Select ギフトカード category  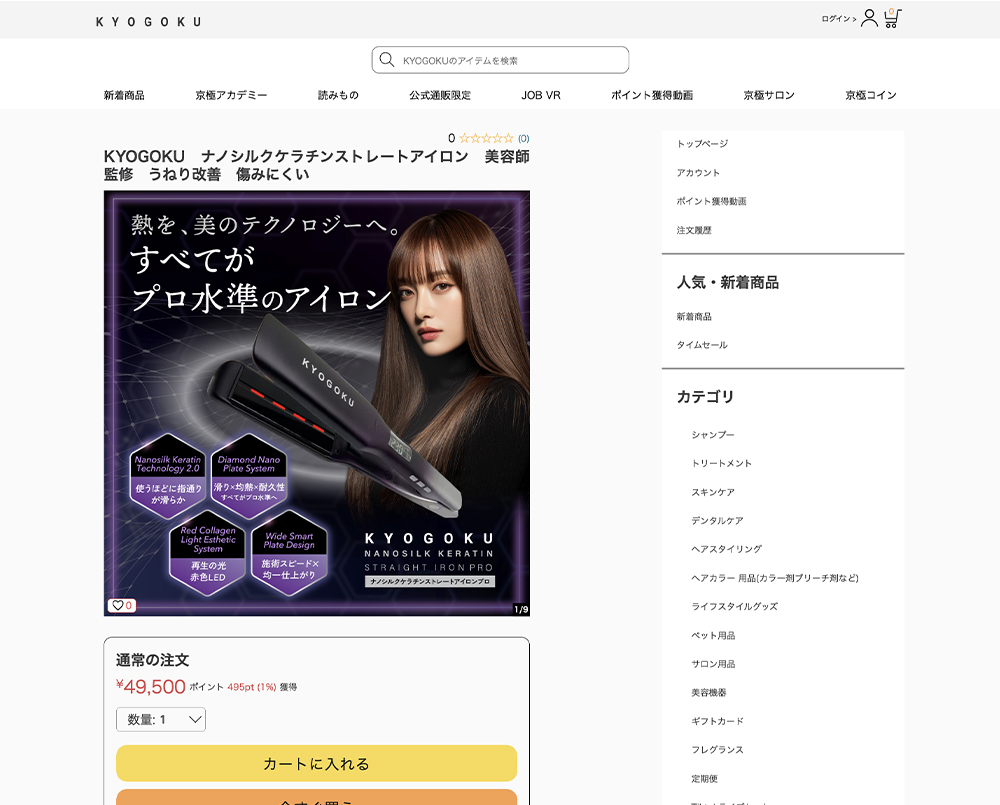pos(717,721)
